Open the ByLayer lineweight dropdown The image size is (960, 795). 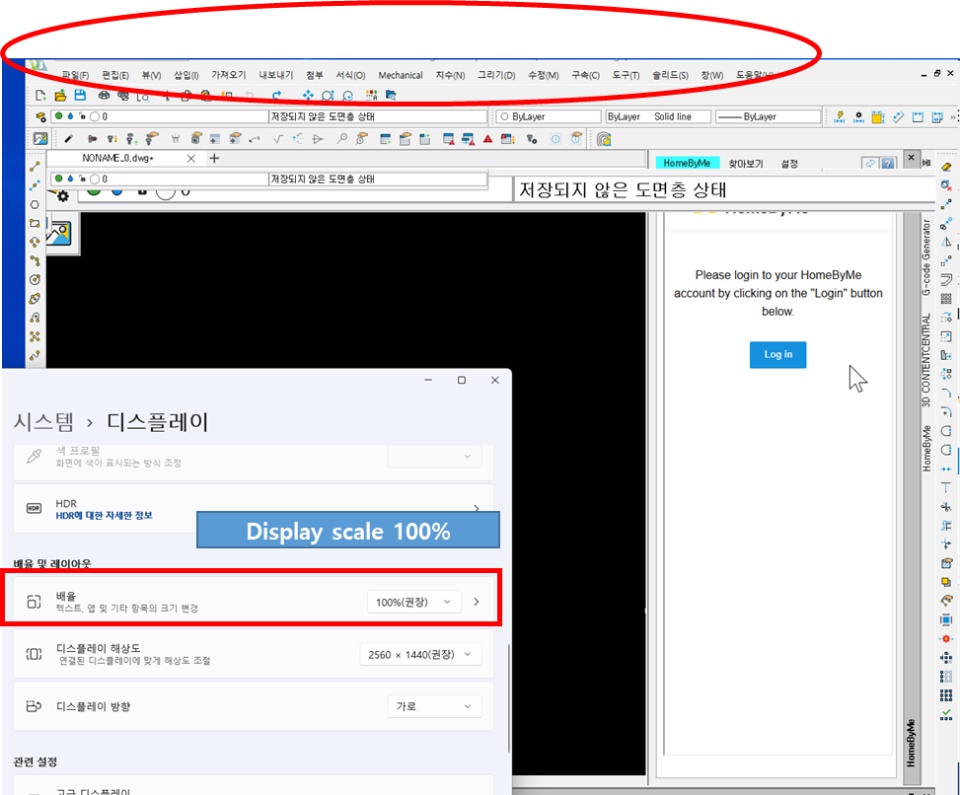[x=768, y=116]
